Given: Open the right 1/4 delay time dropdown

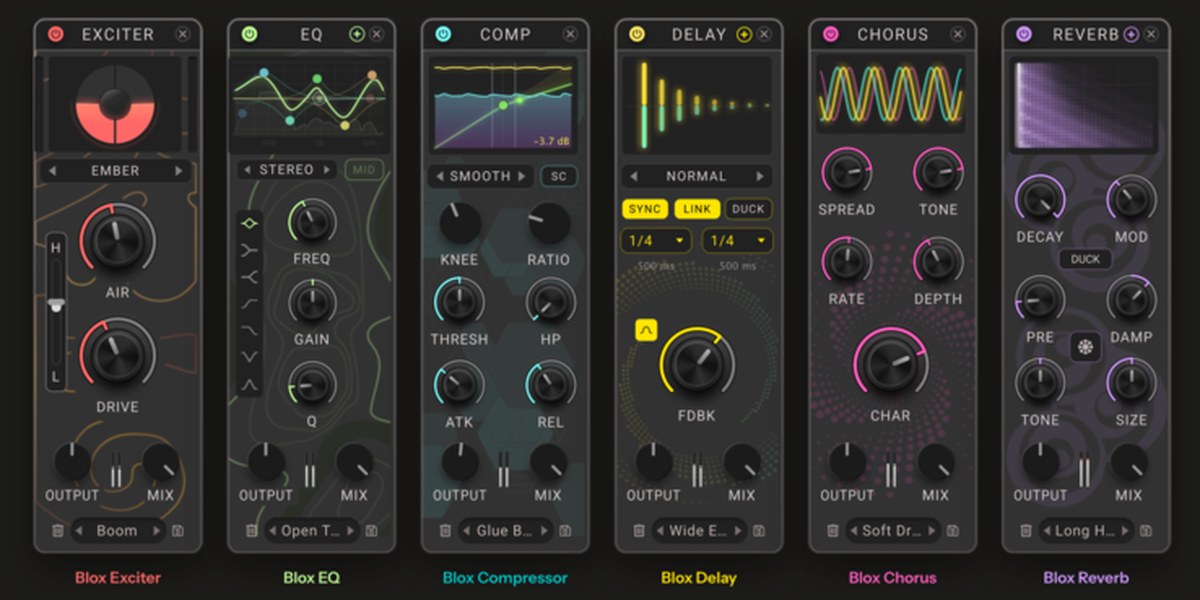Looking at the screenshot, I should point(738,241).
